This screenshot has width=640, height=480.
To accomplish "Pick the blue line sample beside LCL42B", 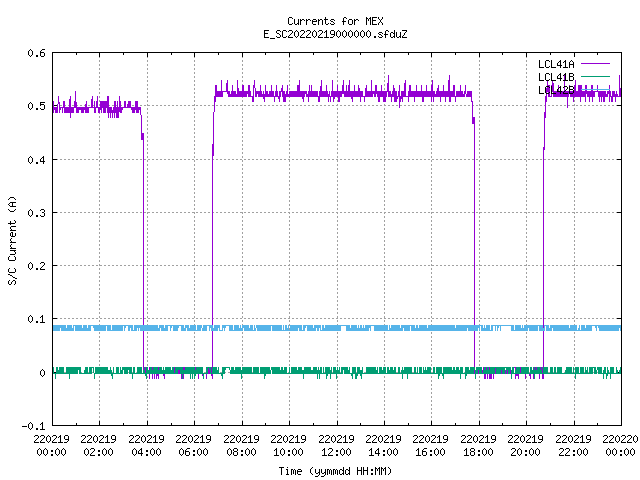I will [x=595, y=89].
